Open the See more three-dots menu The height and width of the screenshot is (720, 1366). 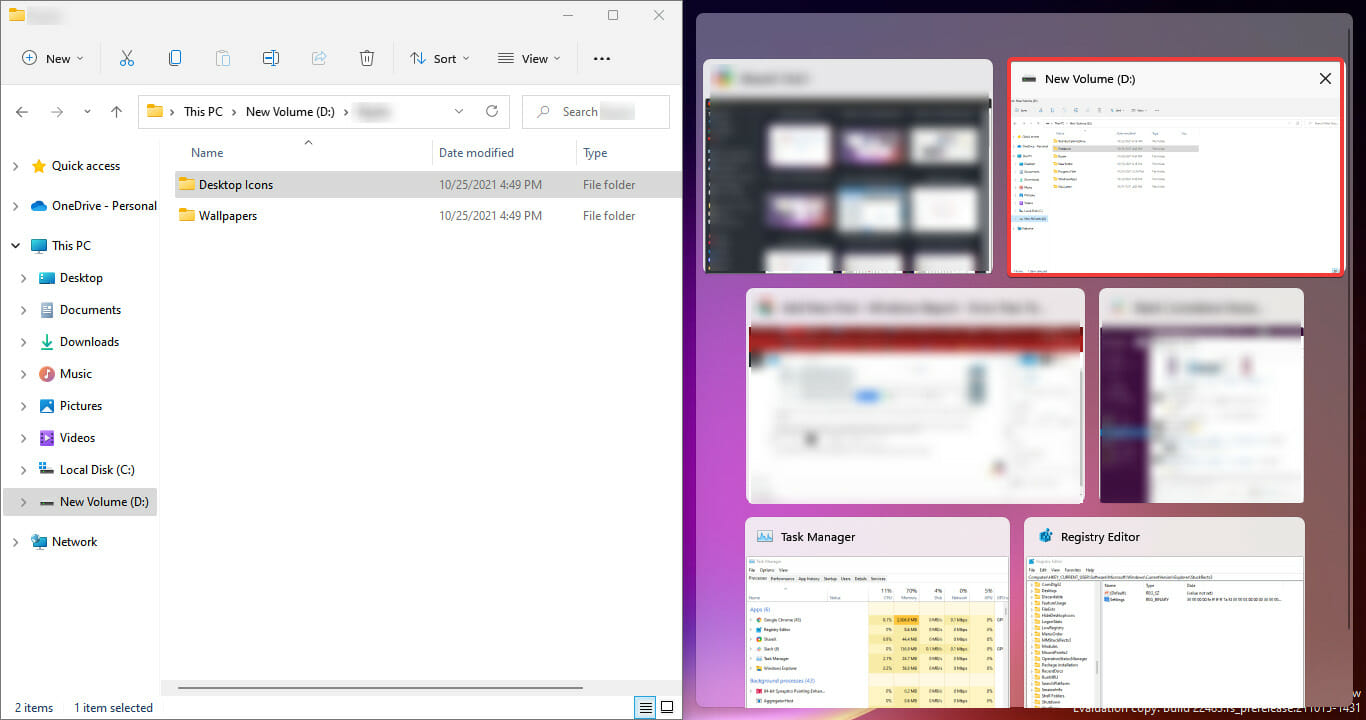[x=602, y=59]
